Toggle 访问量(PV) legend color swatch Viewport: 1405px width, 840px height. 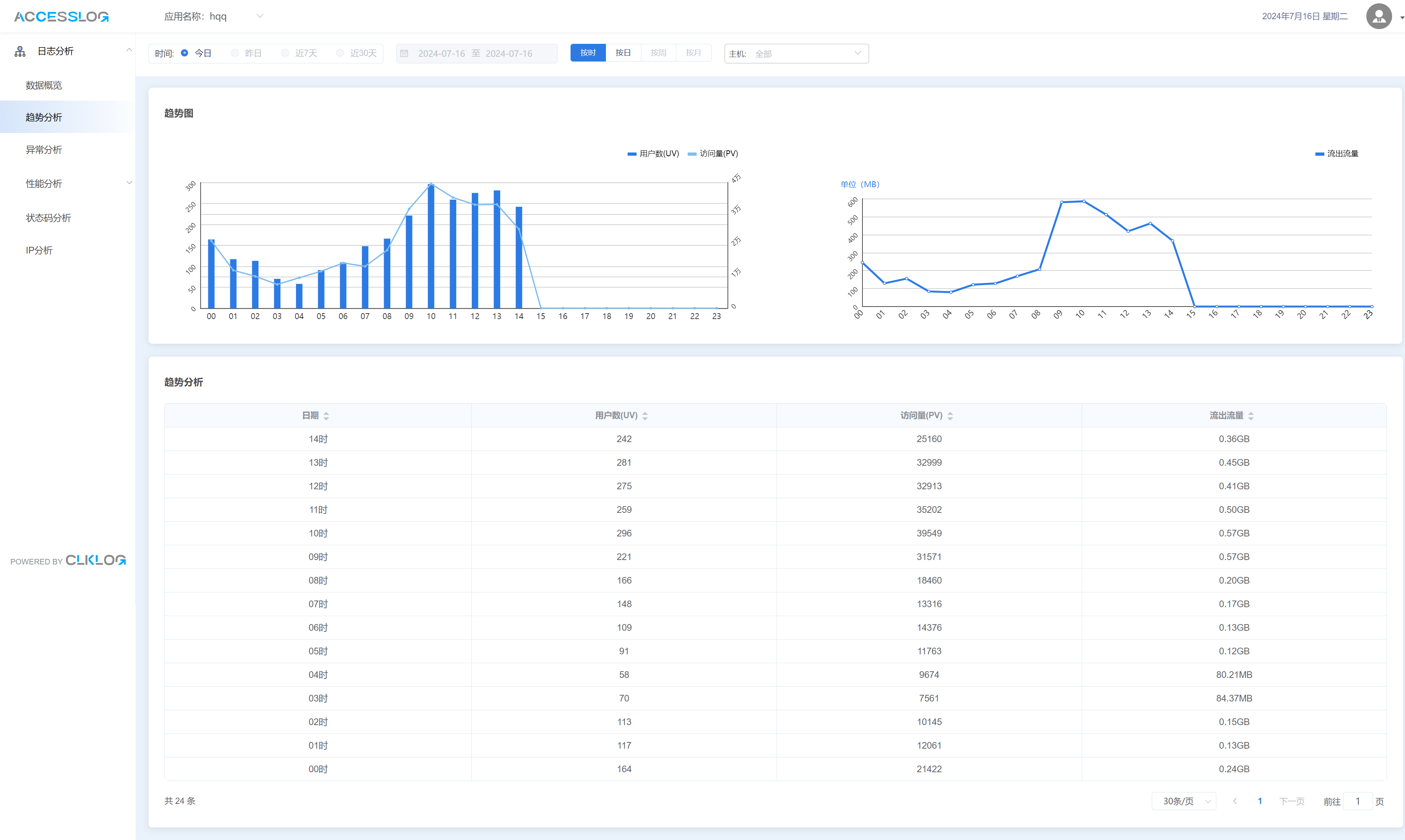691,154
